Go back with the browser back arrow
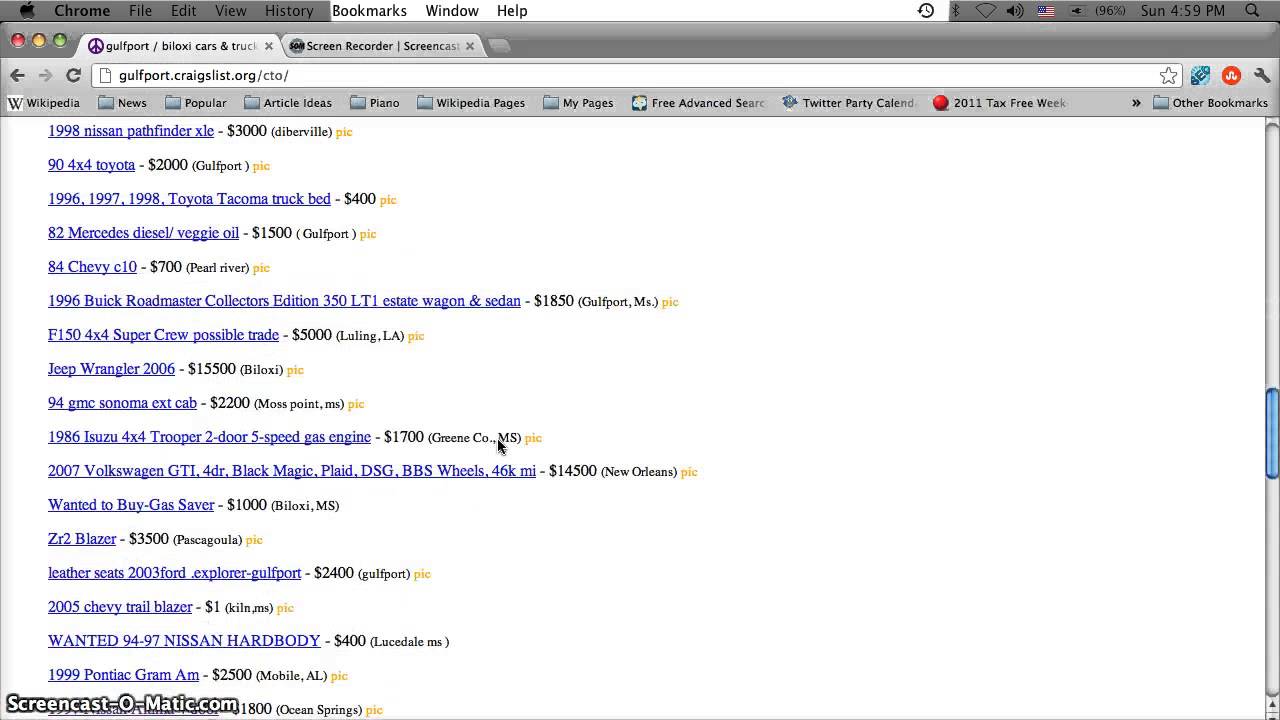This screenshot has width=1280, height=720. tap(17, 75)
